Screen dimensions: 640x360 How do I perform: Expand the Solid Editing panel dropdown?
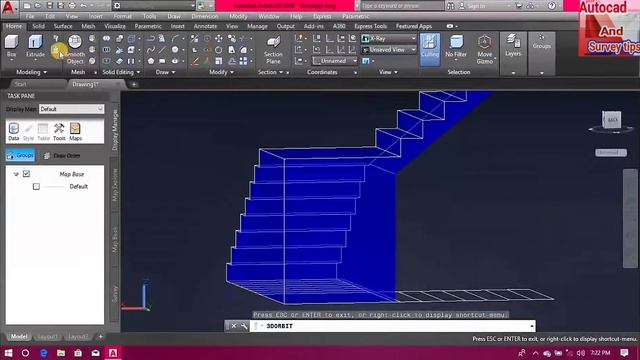[x=121, y=72]
